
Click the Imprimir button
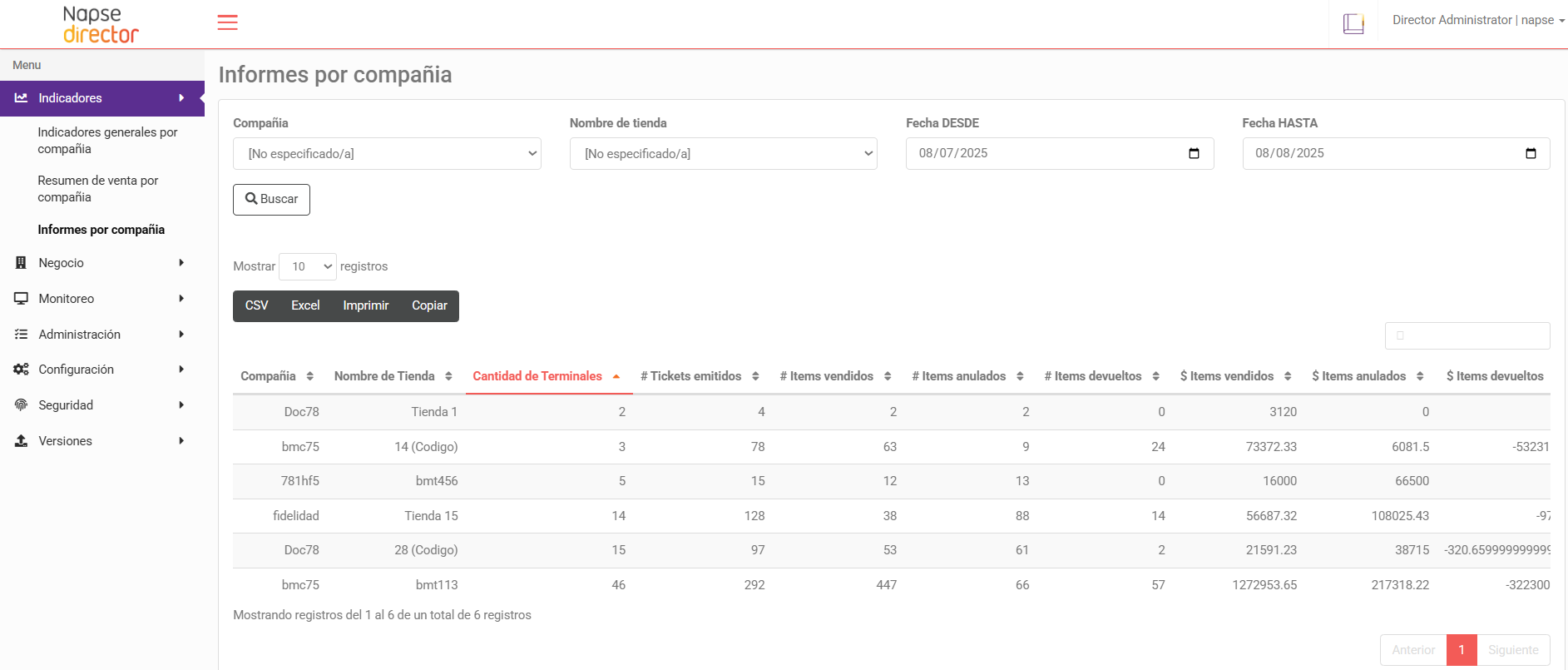(x=366, y=305)
